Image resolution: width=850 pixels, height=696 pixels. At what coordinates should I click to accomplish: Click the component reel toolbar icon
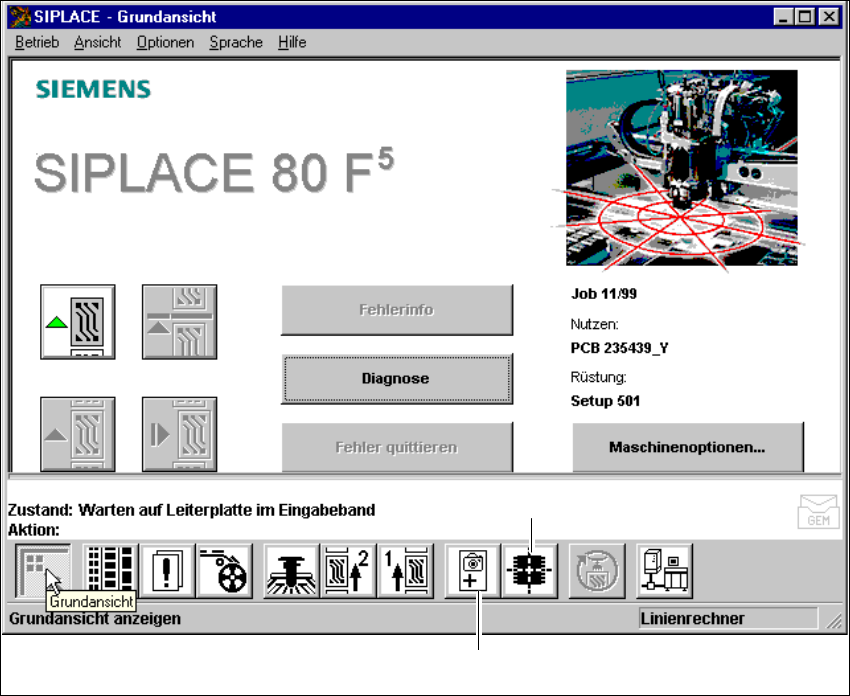pyautogui.click(x=224, y=571)
